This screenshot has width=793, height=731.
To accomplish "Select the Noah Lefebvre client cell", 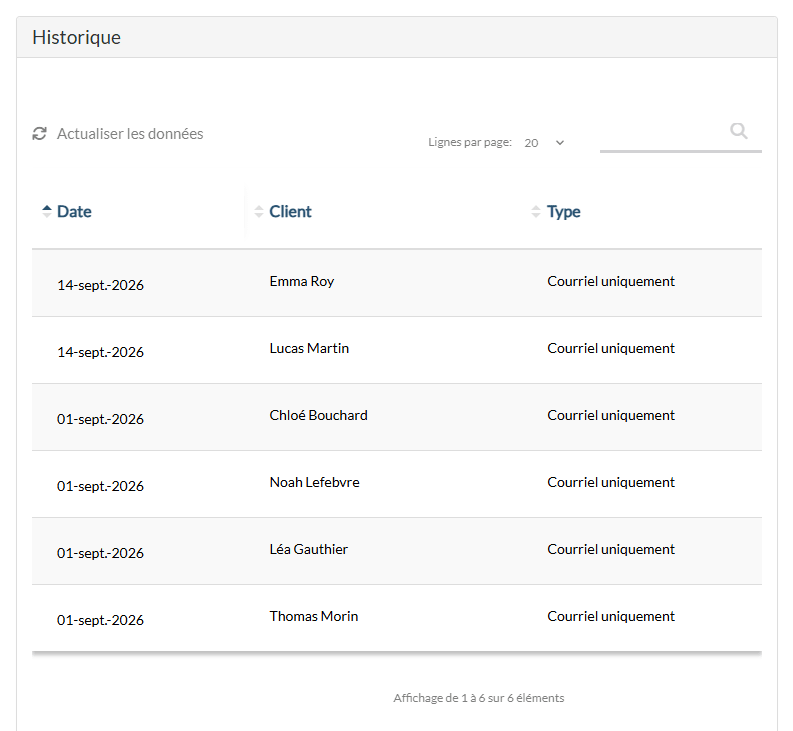I will (315, 482).
